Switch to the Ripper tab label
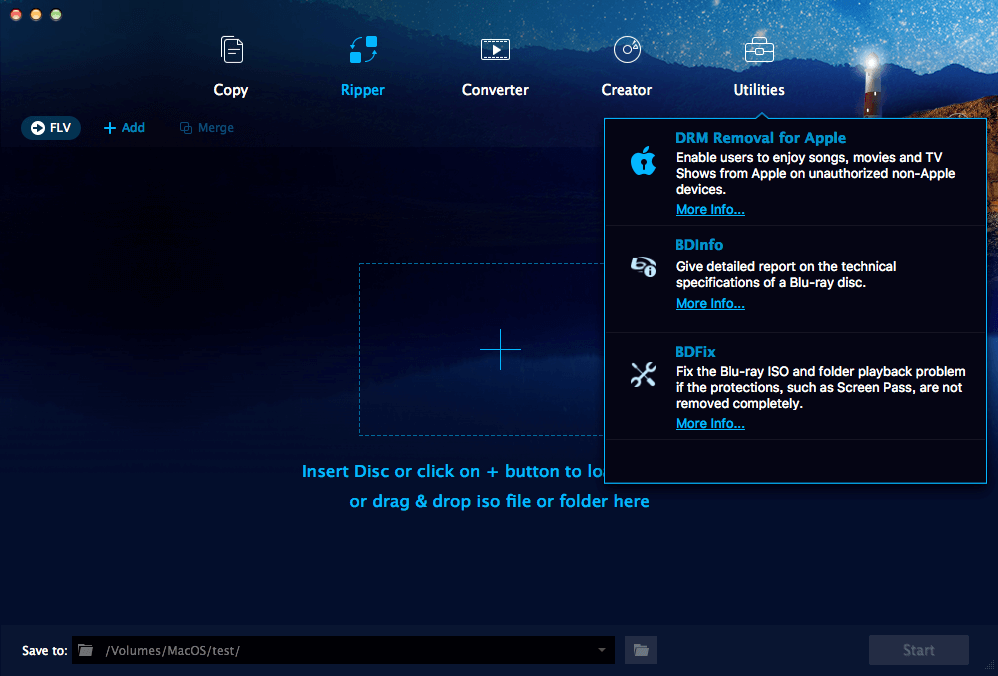 [363, 90]
